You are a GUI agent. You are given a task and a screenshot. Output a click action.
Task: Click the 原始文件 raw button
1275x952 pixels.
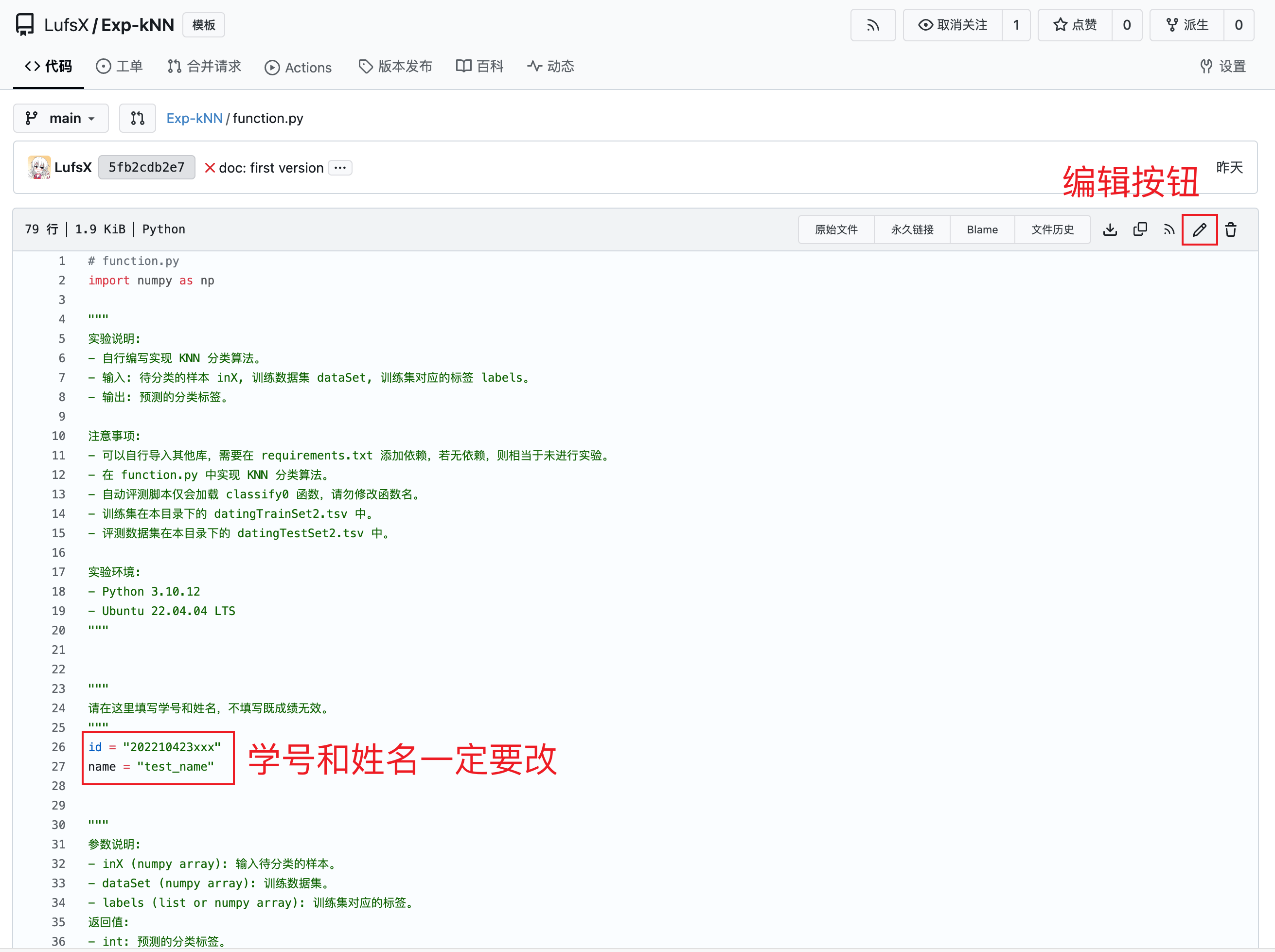[x=836, y=230]
